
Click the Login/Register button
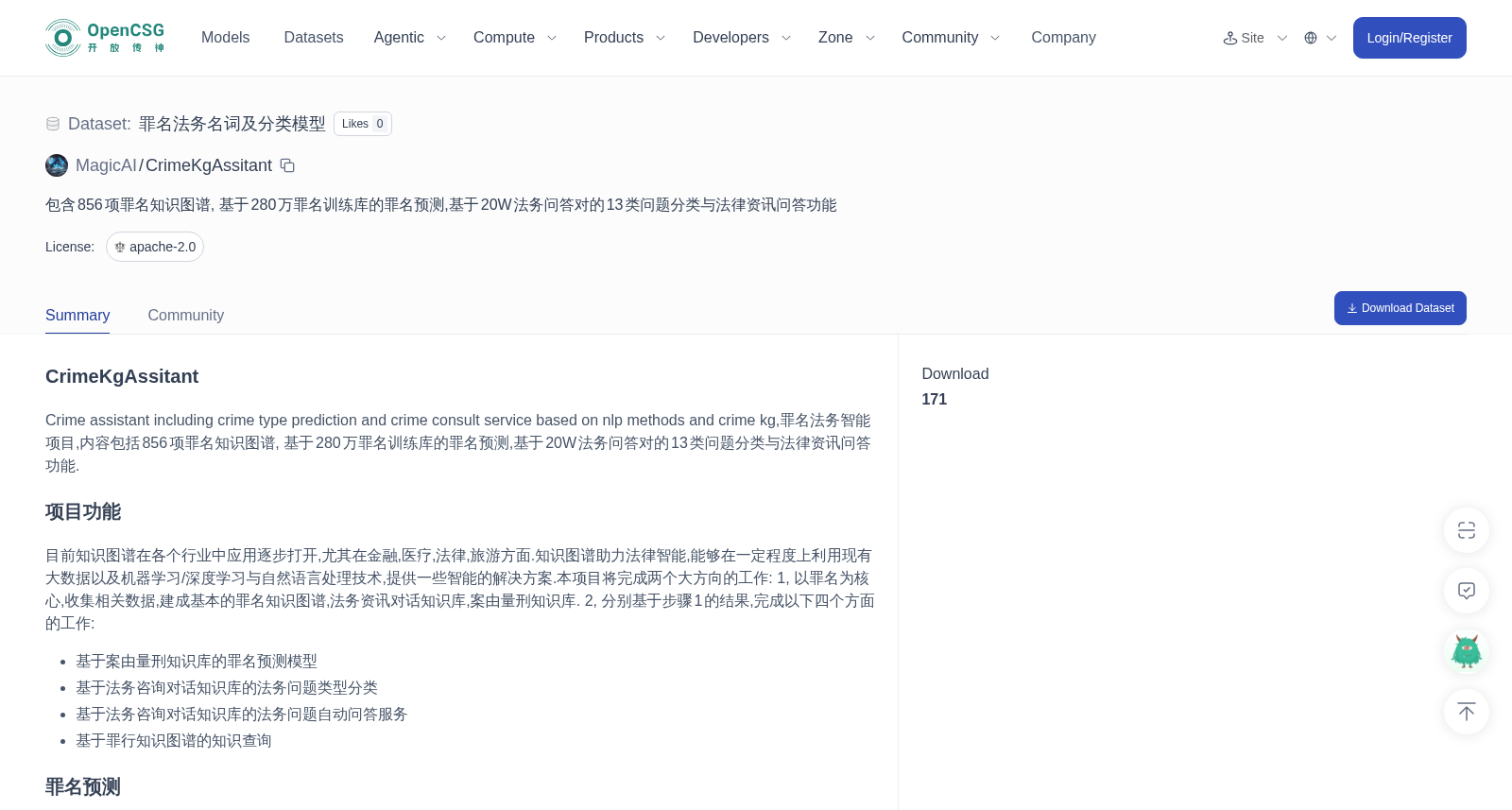1410,38
